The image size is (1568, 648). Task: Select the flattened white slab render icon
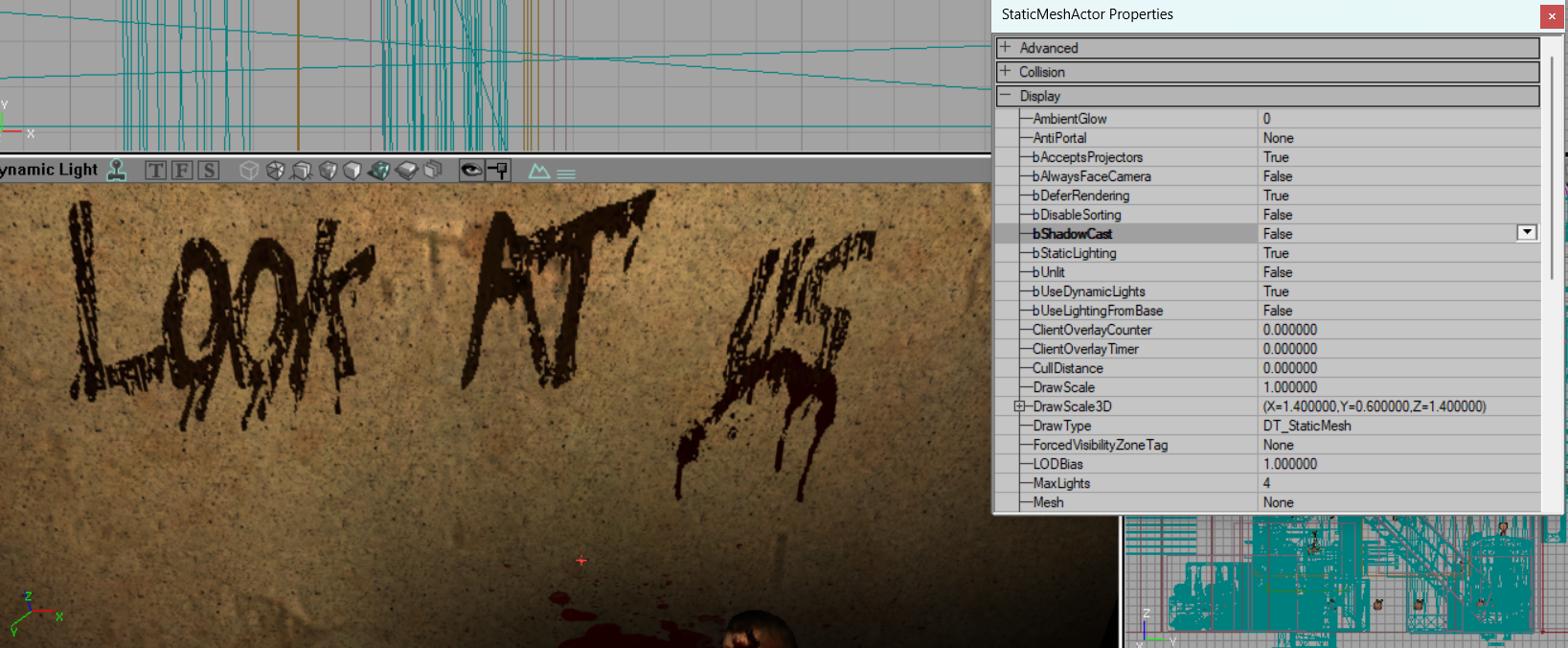tap(406, 171)
